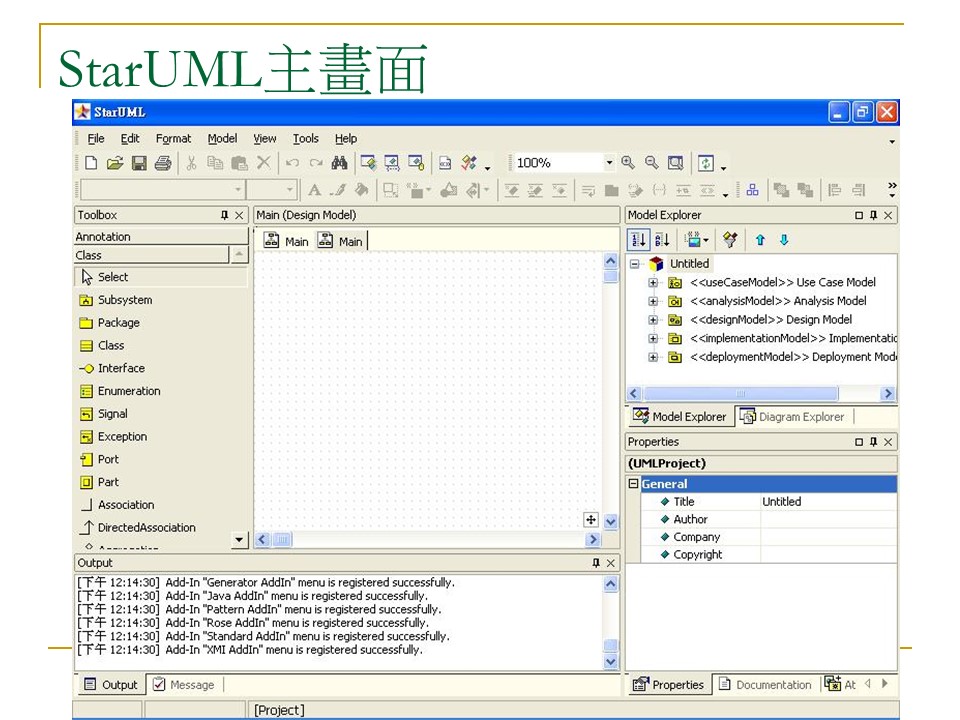960x720 pixels.
Task: Move element down with blue arrow
Action: point(784,240)
